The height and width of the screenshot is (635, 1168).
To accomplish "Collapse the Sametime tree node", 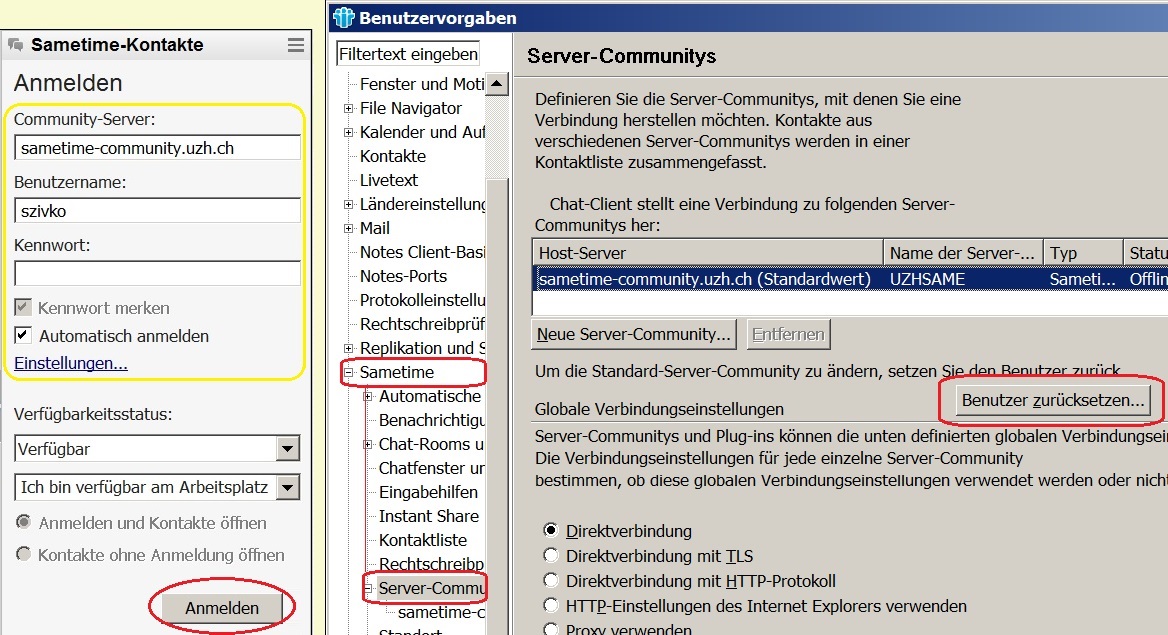I will point(349,372).
